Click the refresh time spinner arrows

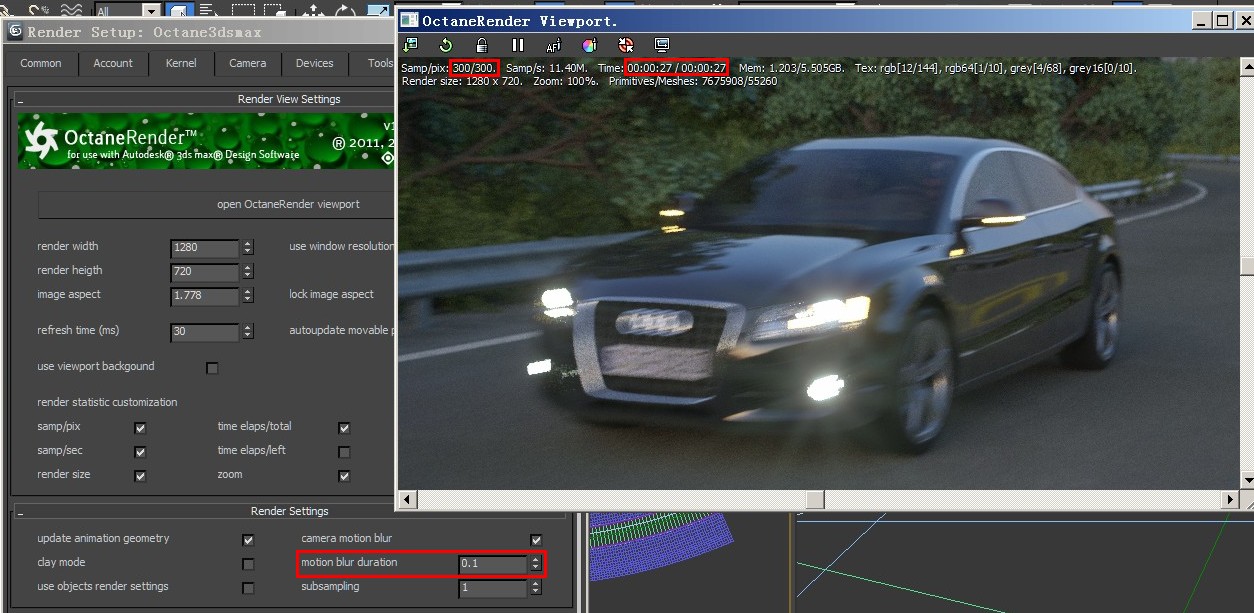[x=248, y=331]
